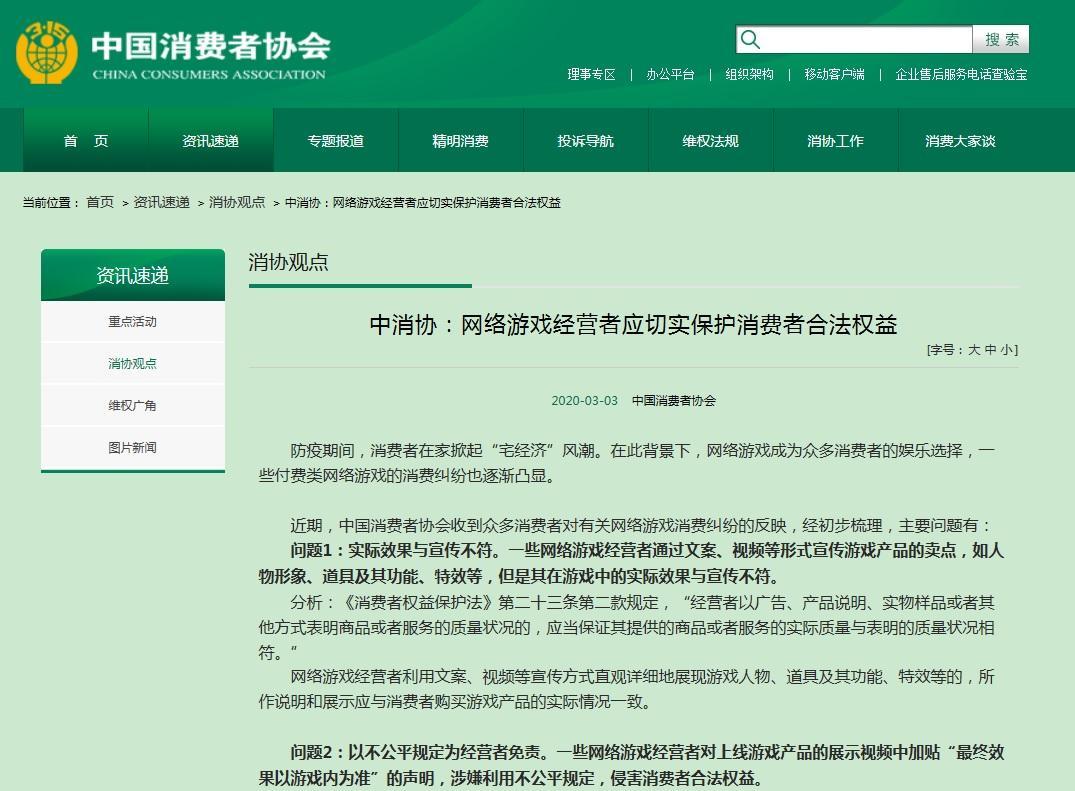
Task: Select 精明消费 navigation item
Action: (x=460, y=141)
